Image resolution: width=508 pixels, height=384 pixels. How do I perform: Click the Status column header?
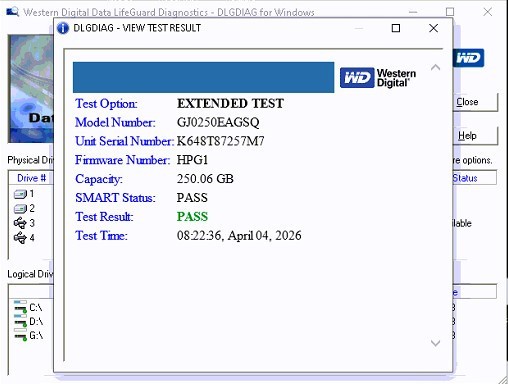coord(474,178)
